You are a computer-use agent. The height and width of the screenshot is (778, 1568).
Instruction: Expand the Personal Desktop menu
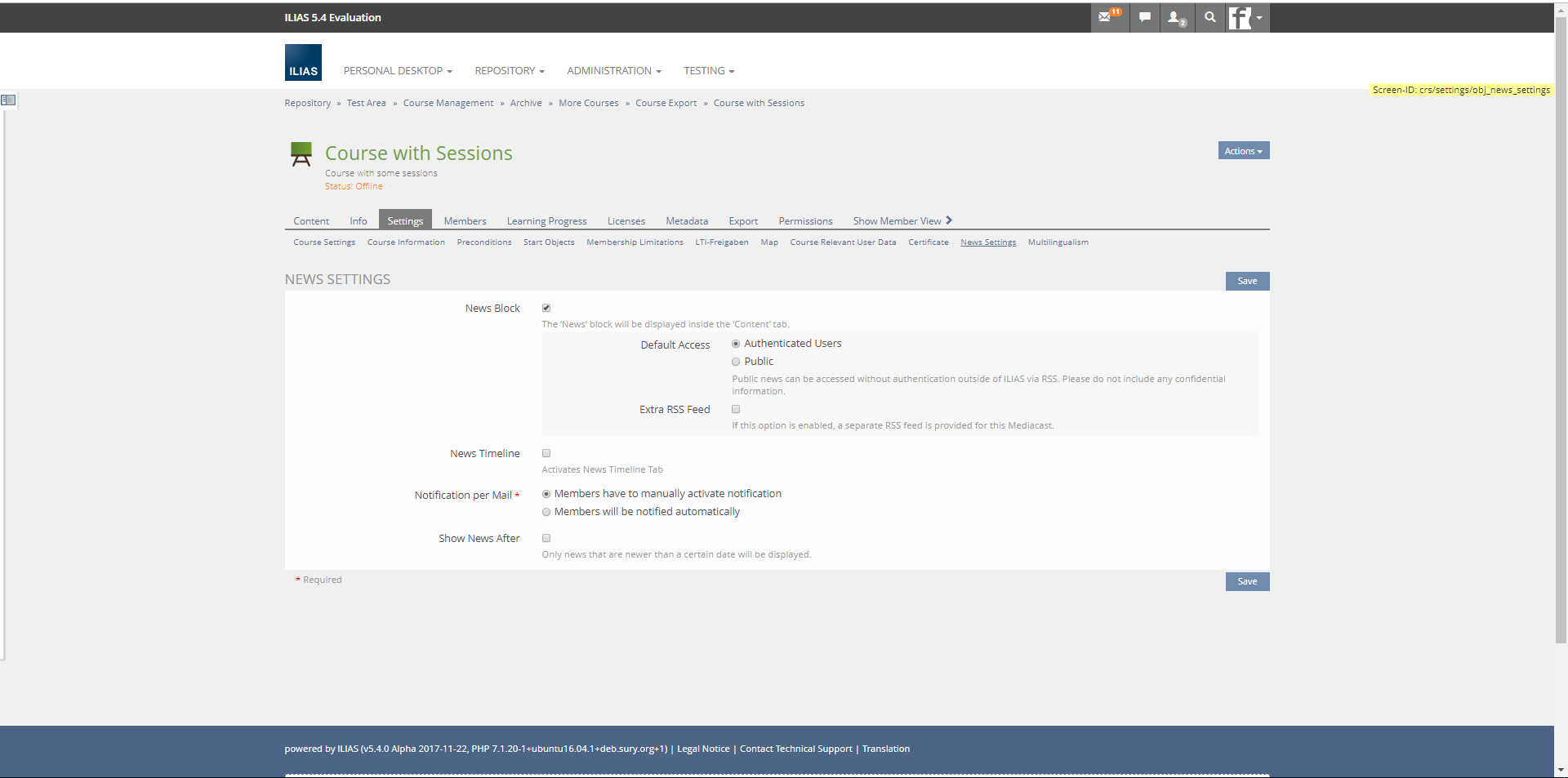(x=397, y=71)
